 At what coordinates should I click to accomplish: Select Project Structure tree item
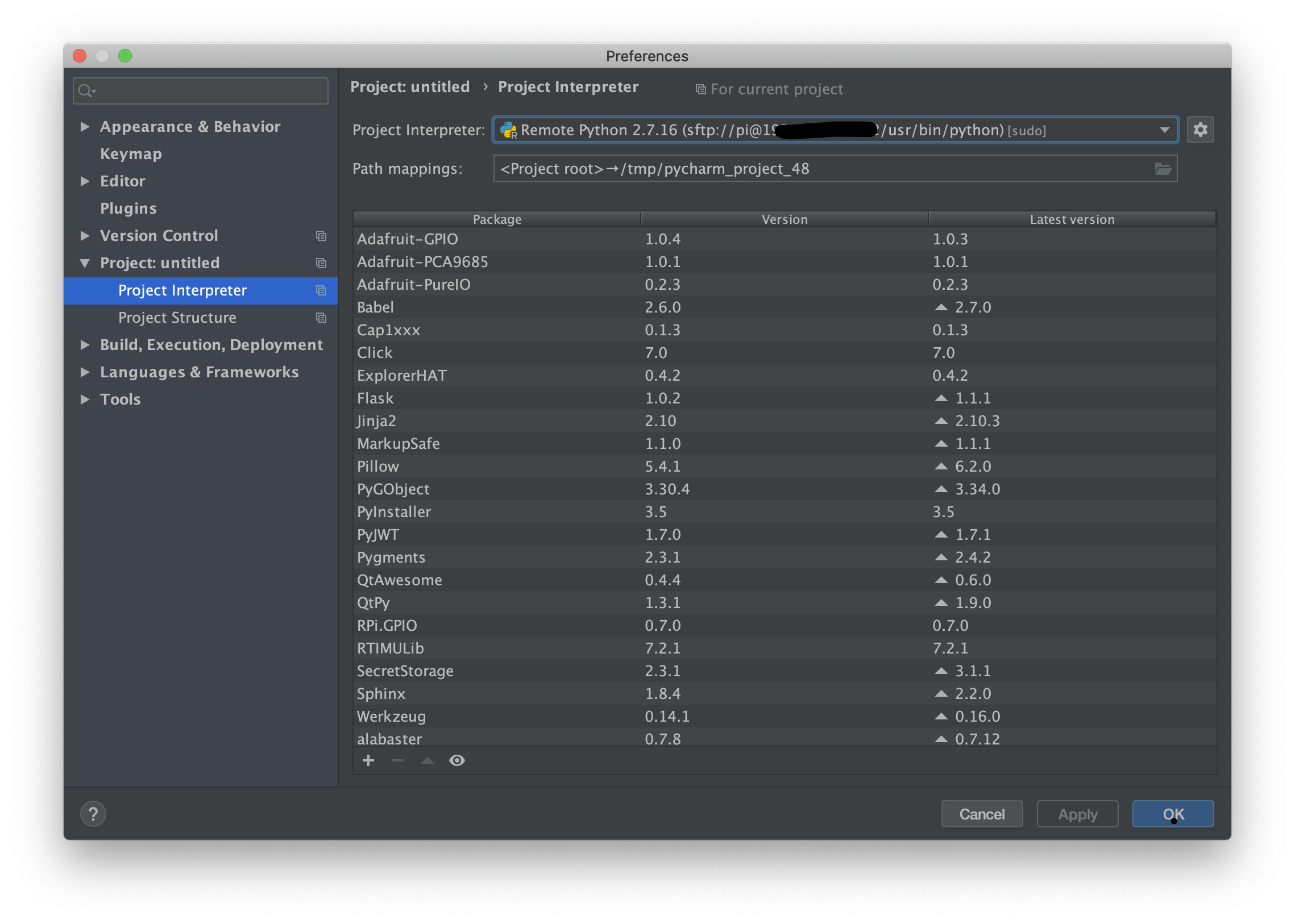point(200,318)
